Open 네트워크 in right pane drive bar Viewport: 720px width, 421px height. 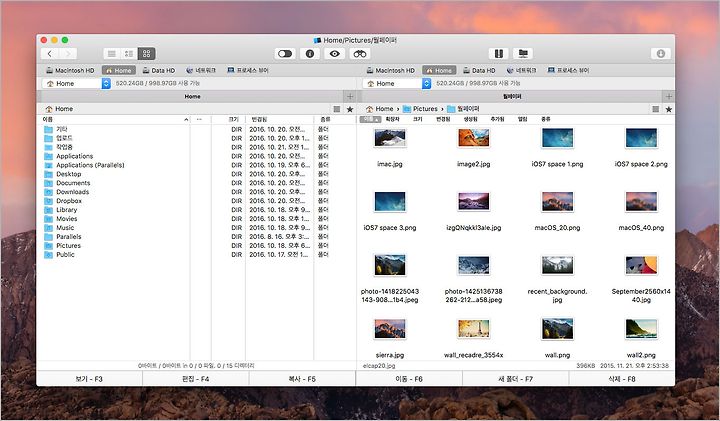coord(522,70)
